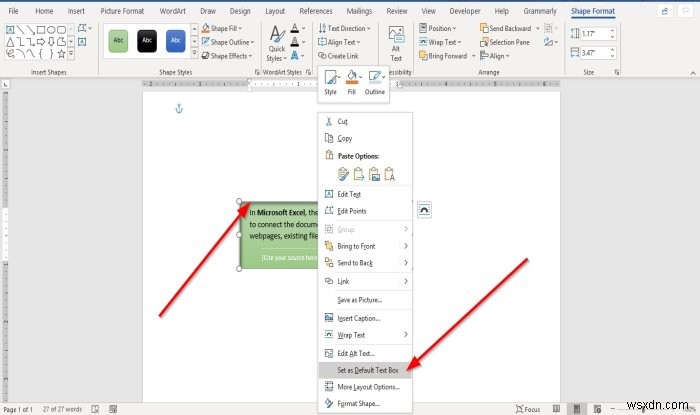Open Bring to Front submenu
Image resolution: width=700 pixels, height=415 pixels.
pos(365,246)
